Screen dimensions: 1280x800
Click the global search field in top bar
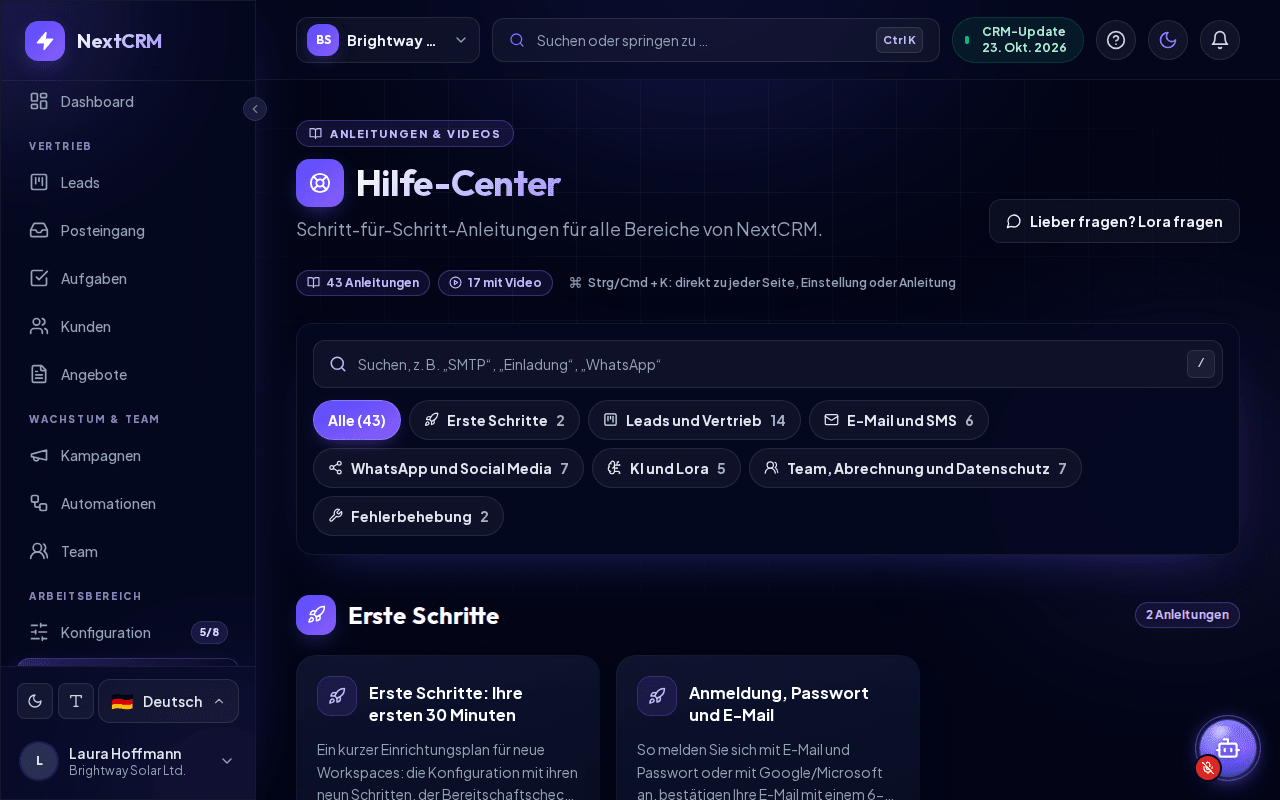tap(716, 40)
